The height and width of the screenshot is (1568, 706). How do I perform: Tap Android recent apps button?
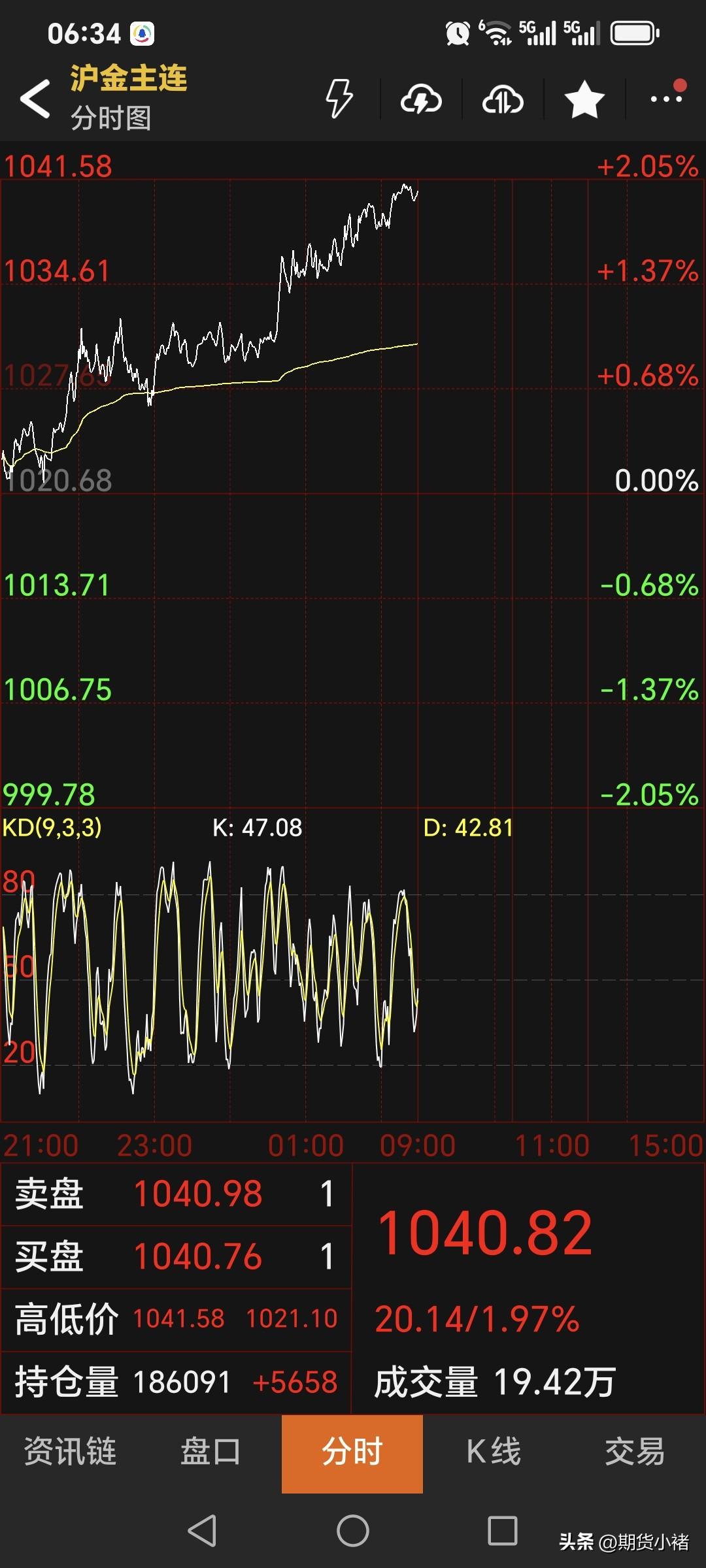(503, 1530)
